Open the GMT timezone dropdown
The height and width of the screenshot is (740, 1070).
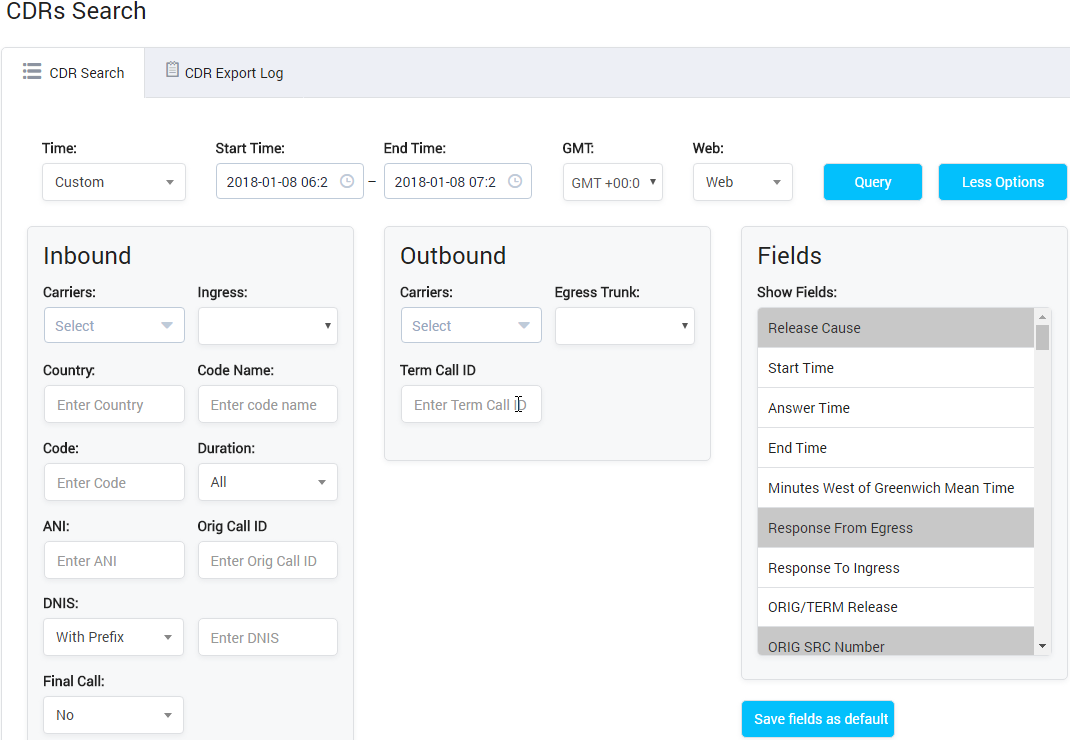(x=612, y=182)
